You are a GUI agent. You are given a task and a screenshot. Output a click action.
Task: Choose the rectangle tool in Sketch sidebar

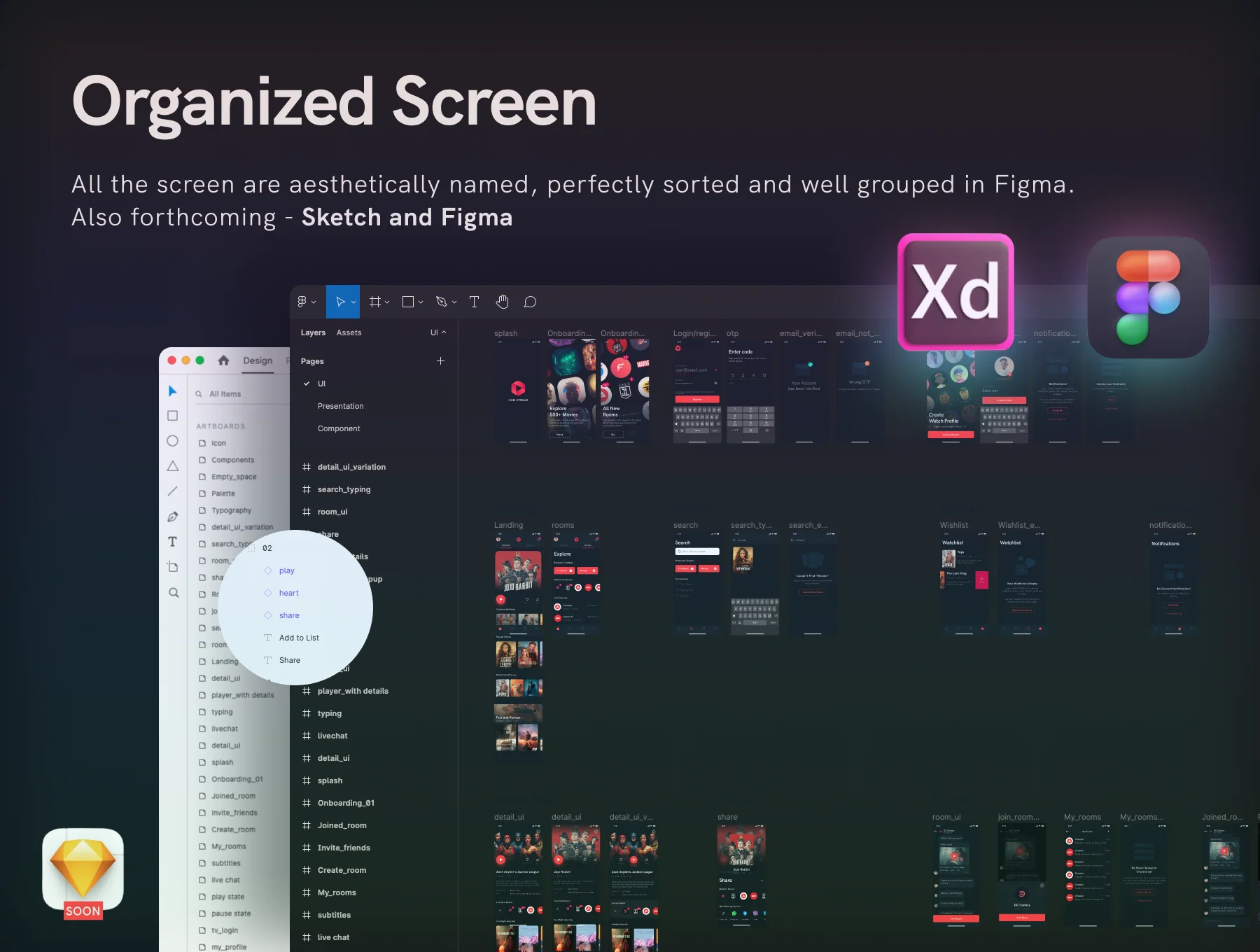(172, 416)
